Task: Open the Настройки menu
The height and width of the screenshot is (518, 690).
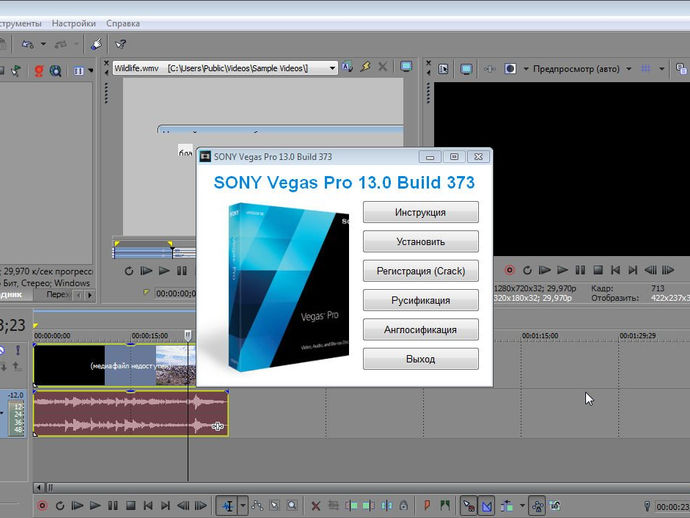Action: [x=73, y=23]
